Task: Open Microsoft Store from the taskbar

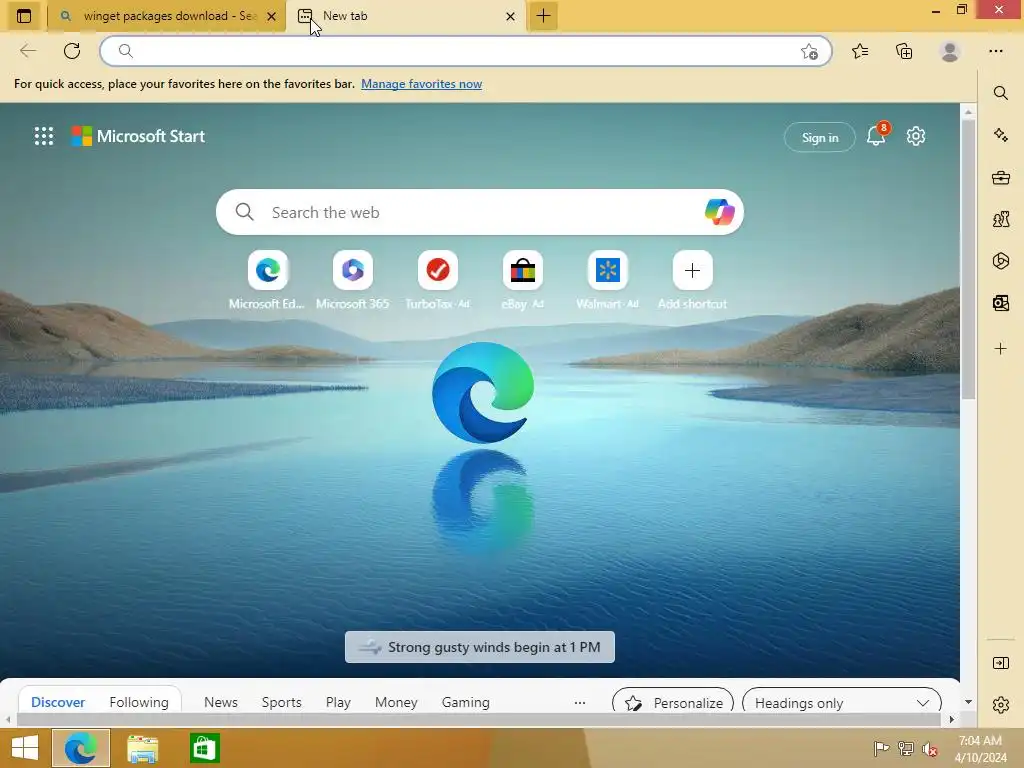Action: (204, 748)
